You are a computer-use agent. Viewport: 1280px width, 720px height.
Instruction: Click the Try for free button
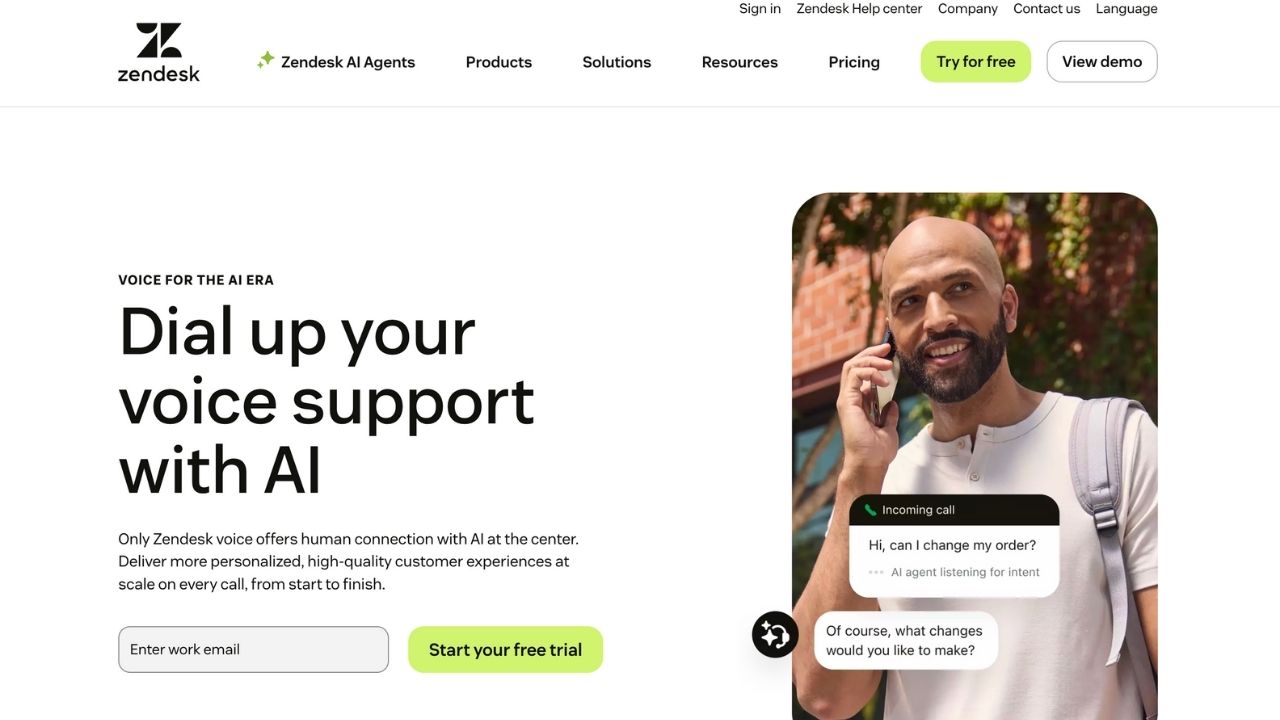tap(976, 61)
